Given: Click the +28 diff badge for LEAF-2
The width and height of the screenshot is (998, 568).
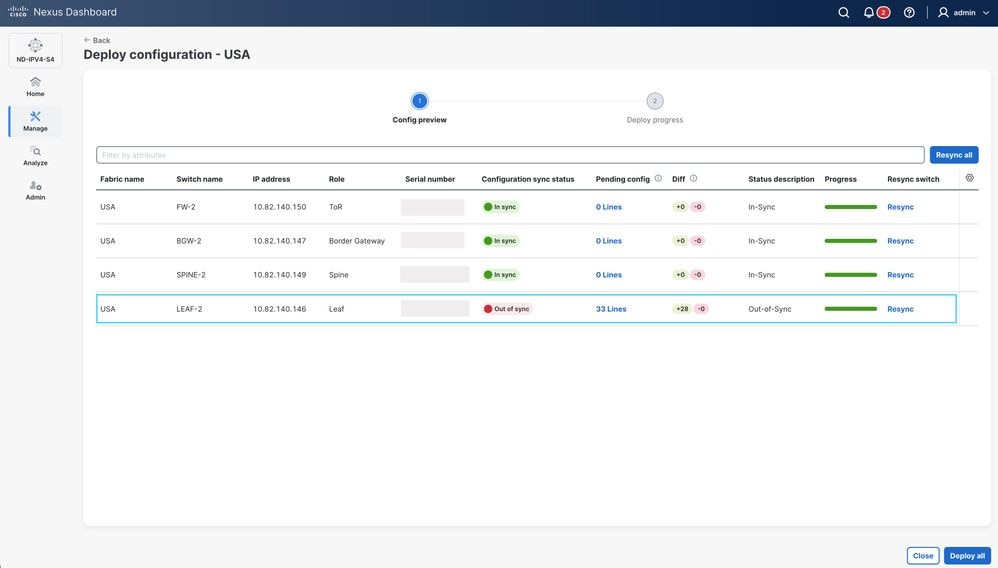Looking at the screenshot, I should [682, 309].
